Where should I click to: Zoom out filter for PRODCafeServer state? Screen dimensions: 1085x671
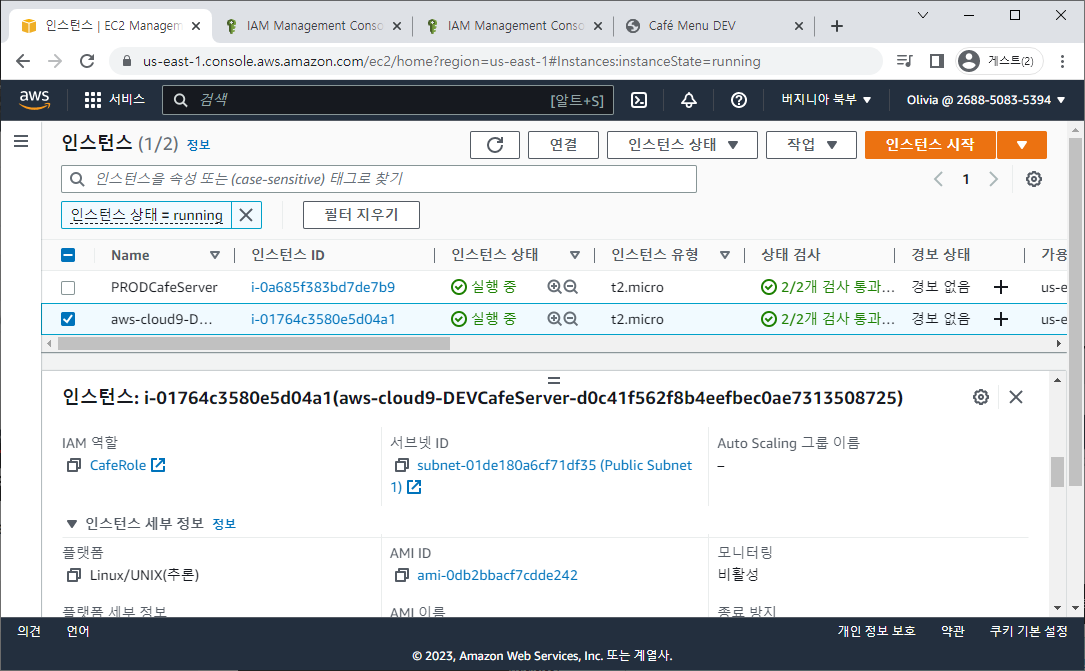pos(571,287)
